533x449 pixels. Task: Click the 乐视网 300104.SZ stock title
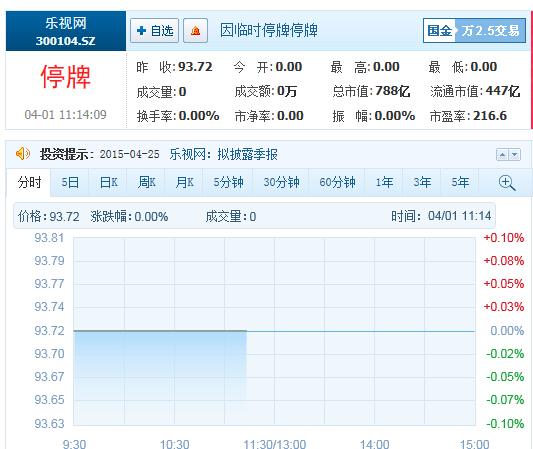coord(66,31)
